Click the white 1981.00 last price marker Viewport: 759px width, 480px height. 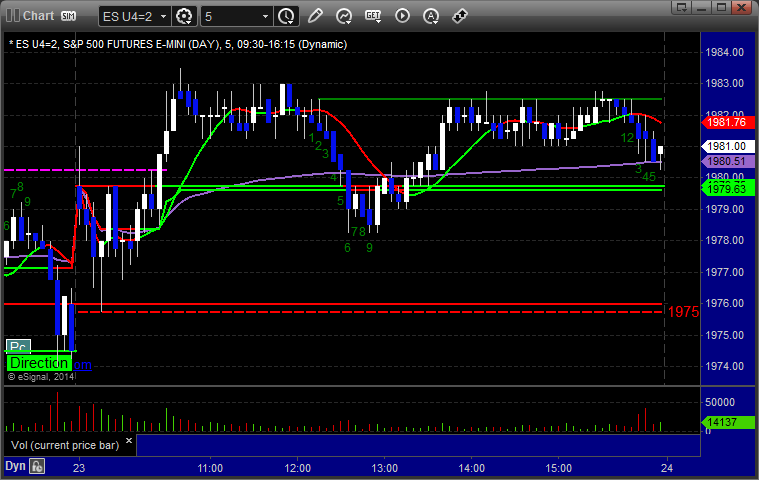click(729, 146)
